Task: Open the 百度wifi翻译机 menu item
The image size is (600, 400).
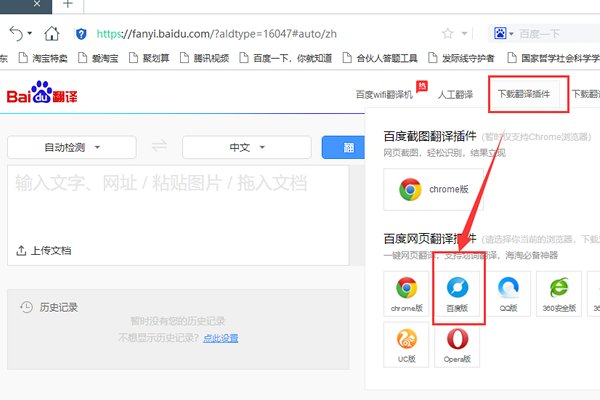Action: (384, 94)
